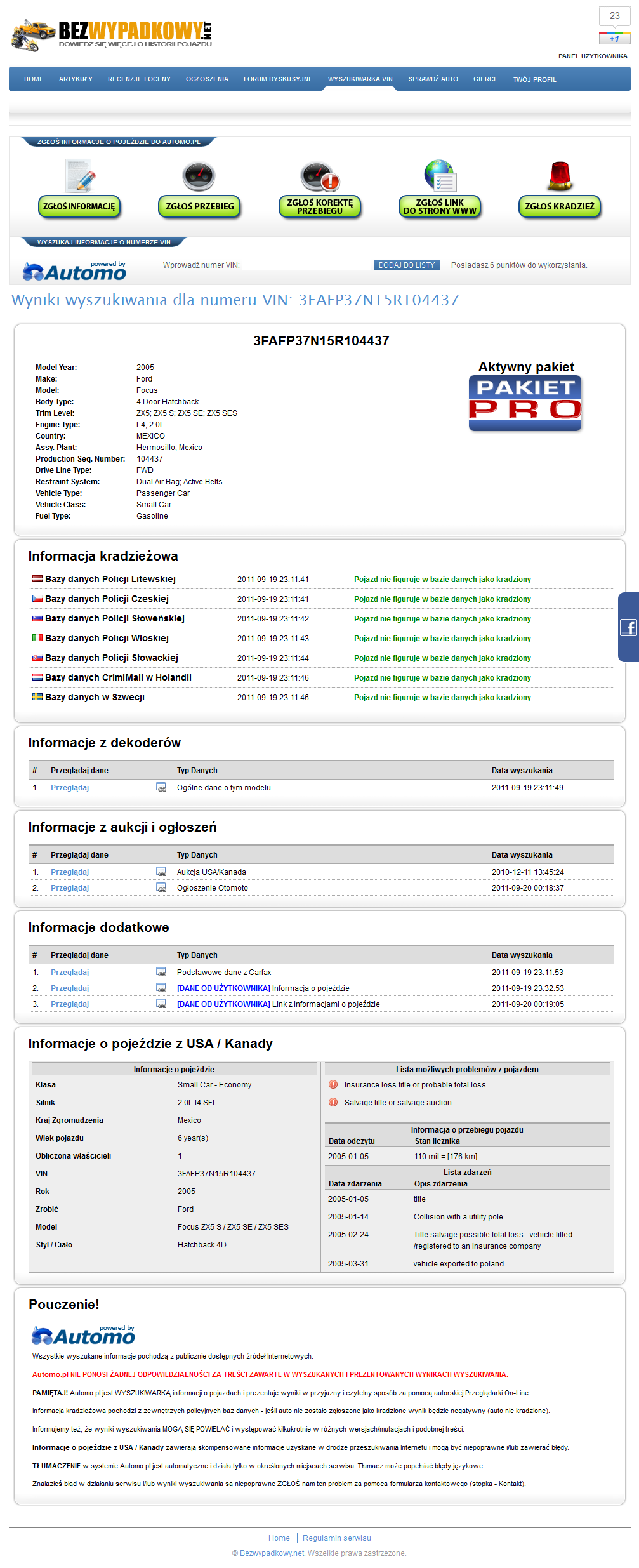Click the Zgłoś przebieg button
The height and width of the screenshot is (1568, 639).
point(199,206)
